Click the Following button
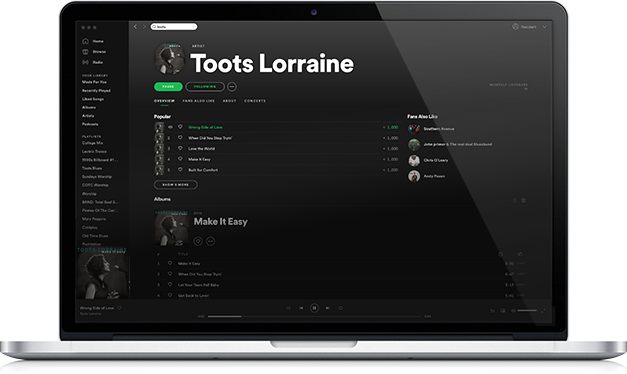The image size is (627, 374). pyautogui.click(x=205, y=86)
